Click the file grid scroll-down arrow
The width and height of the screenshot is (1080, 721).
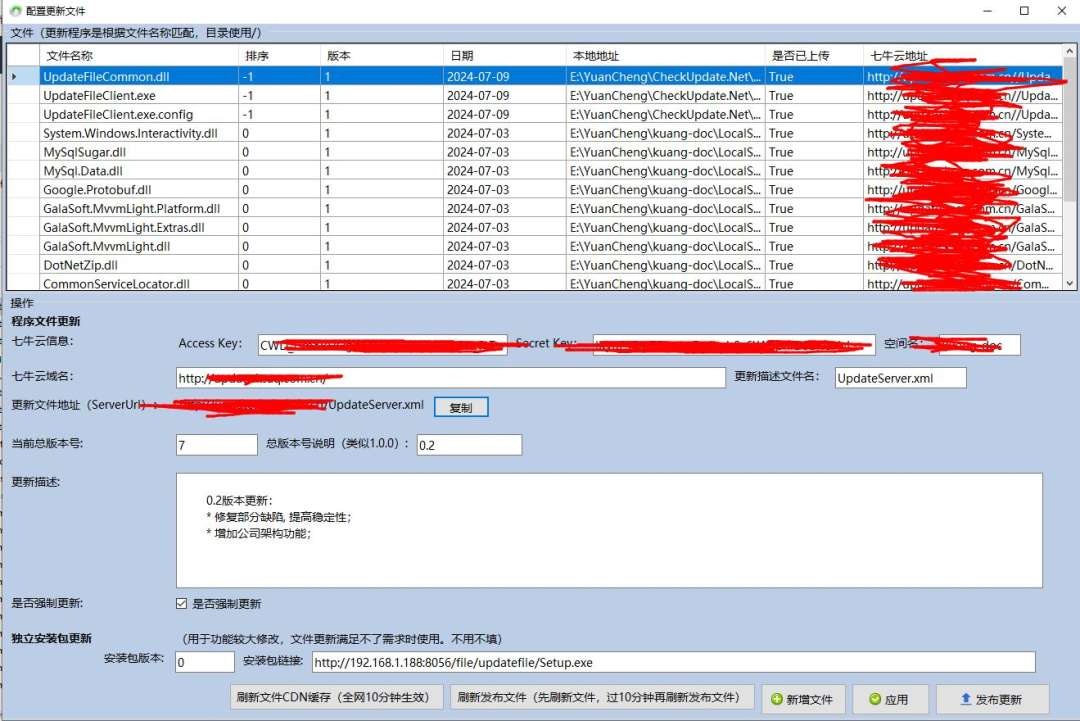(1070, 283)
